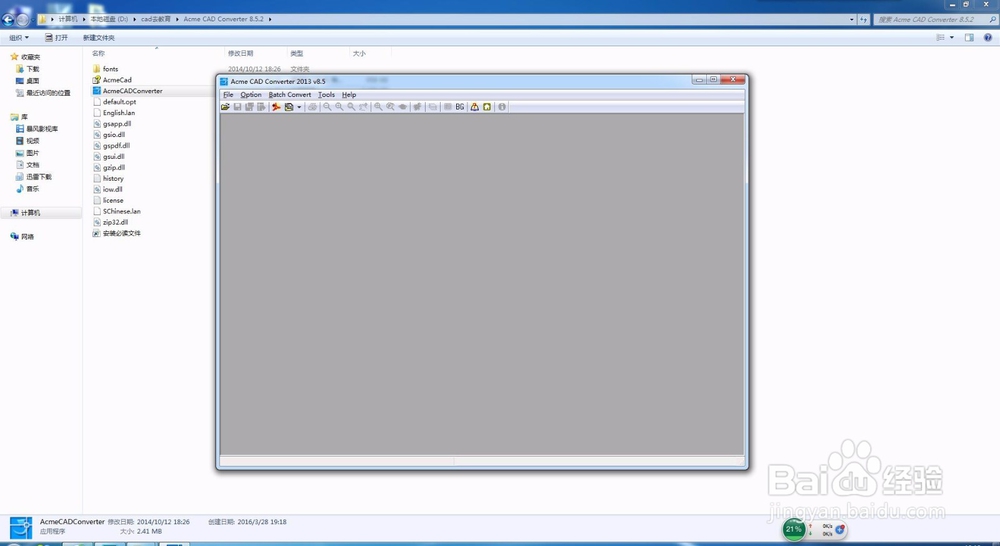
Task: Toggle the BG background color button
Action: click(460, 107)
